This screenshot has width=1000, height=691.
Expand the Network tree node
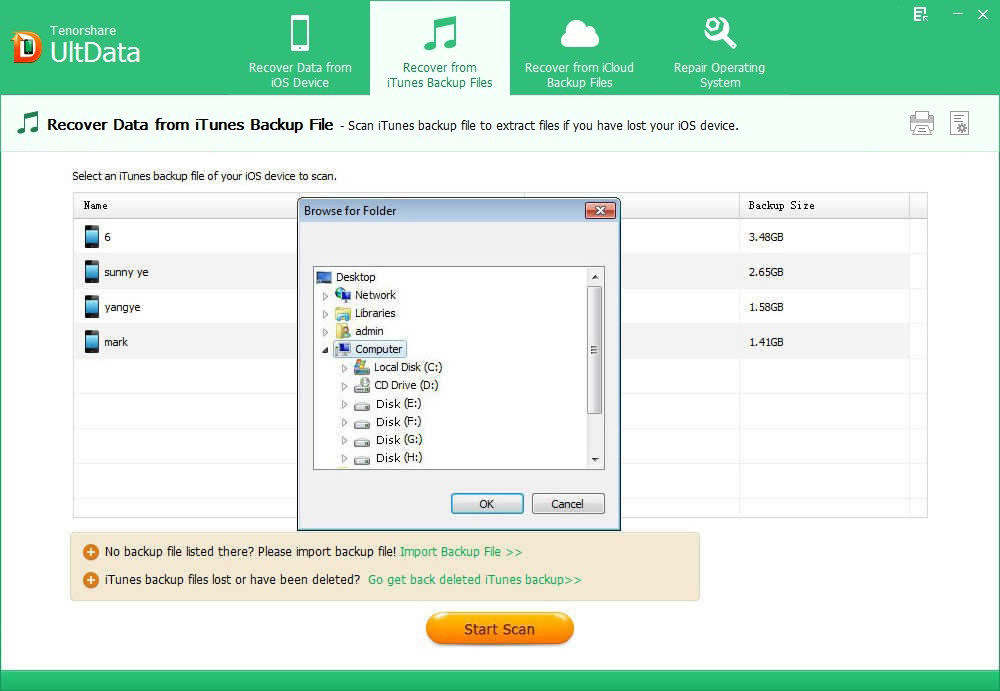(x=325, y=295)
